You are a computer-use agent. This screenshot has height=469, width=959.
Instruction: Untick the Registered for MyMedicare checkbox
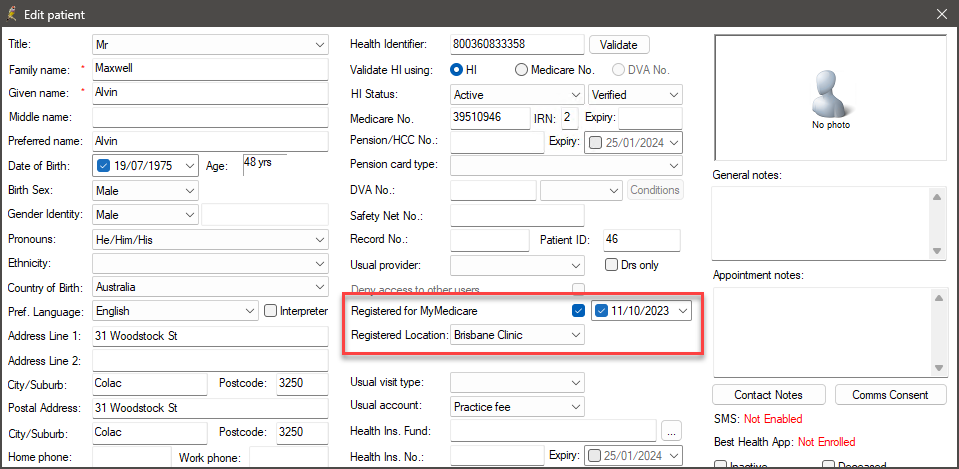click(578, 311)
